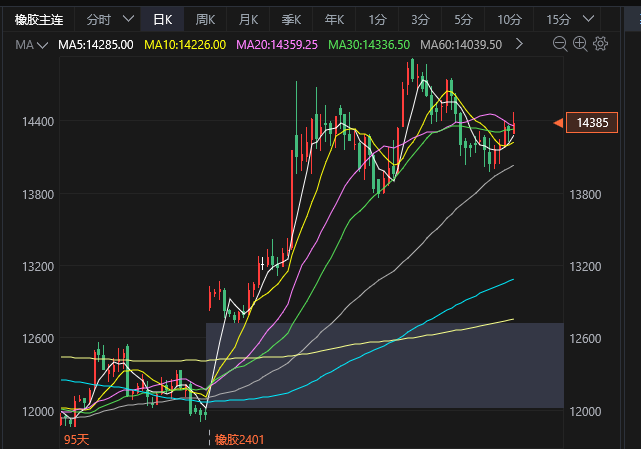
Task: Click the MA30:14336.50 green indicator label
Action: pos(369,45)
